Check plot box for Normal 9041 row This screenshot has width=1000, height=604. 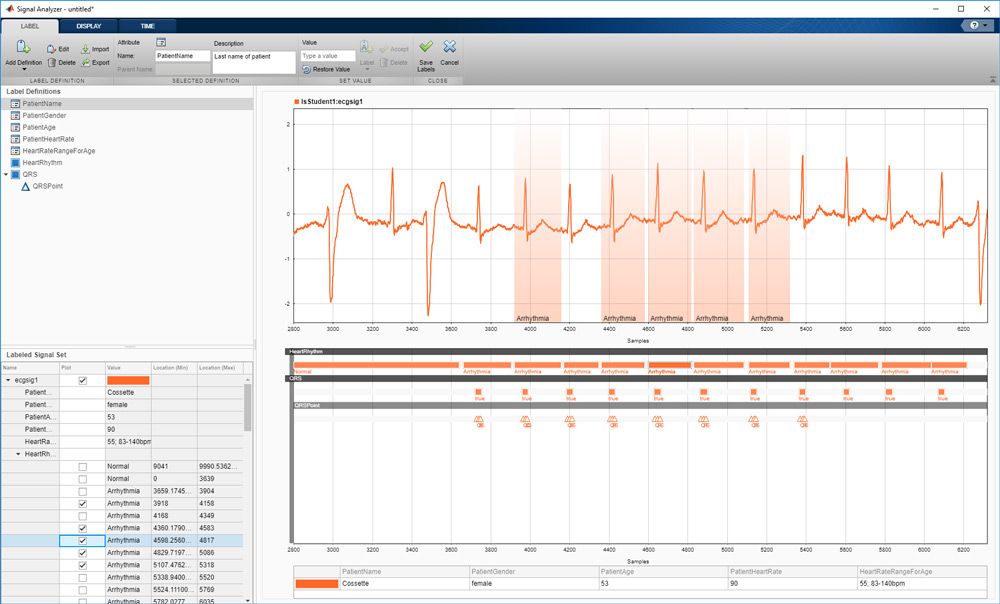[x=82, y=466]
